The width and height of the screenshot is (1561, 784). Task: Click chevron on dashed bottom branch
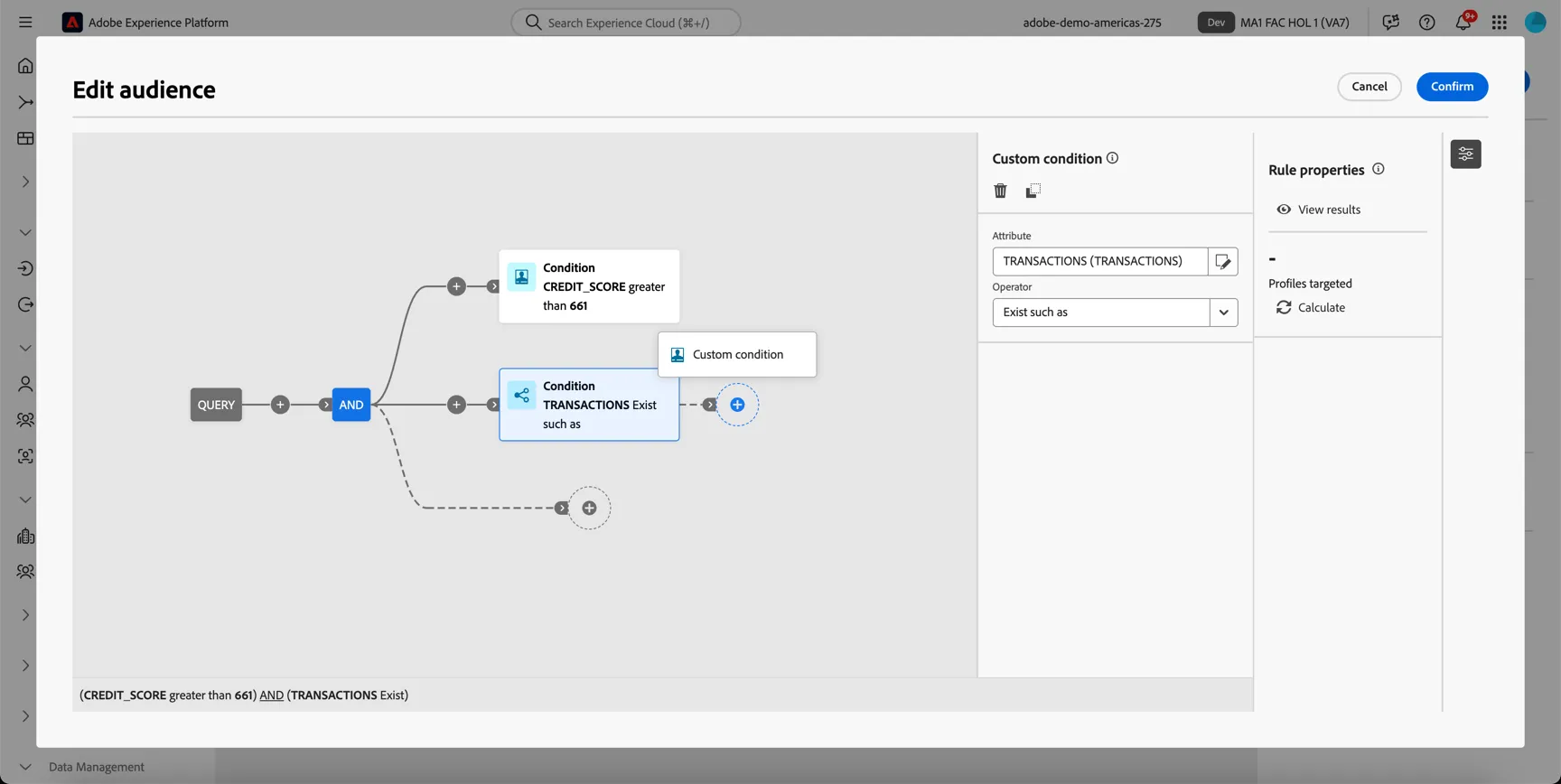[x=562, y=509]
